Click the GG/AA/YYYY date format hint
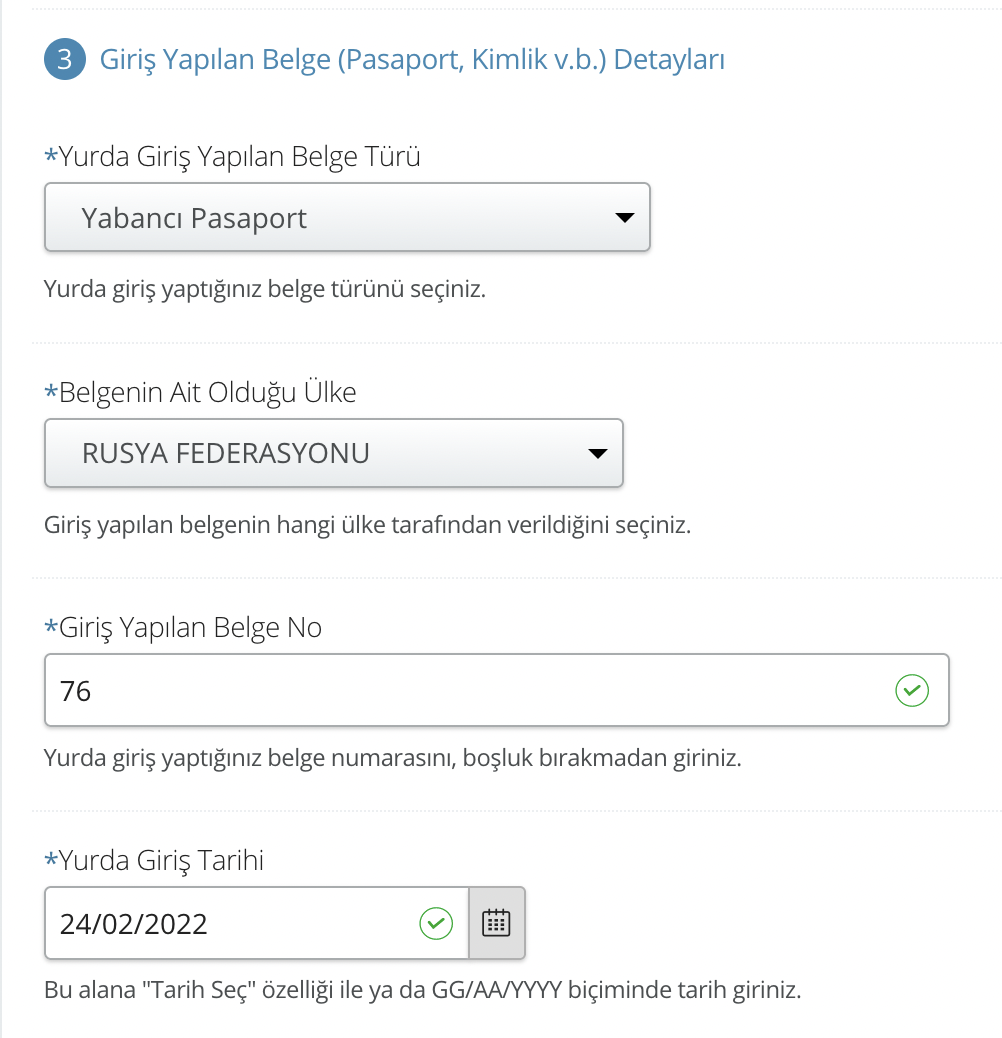 tap(423, 991)
